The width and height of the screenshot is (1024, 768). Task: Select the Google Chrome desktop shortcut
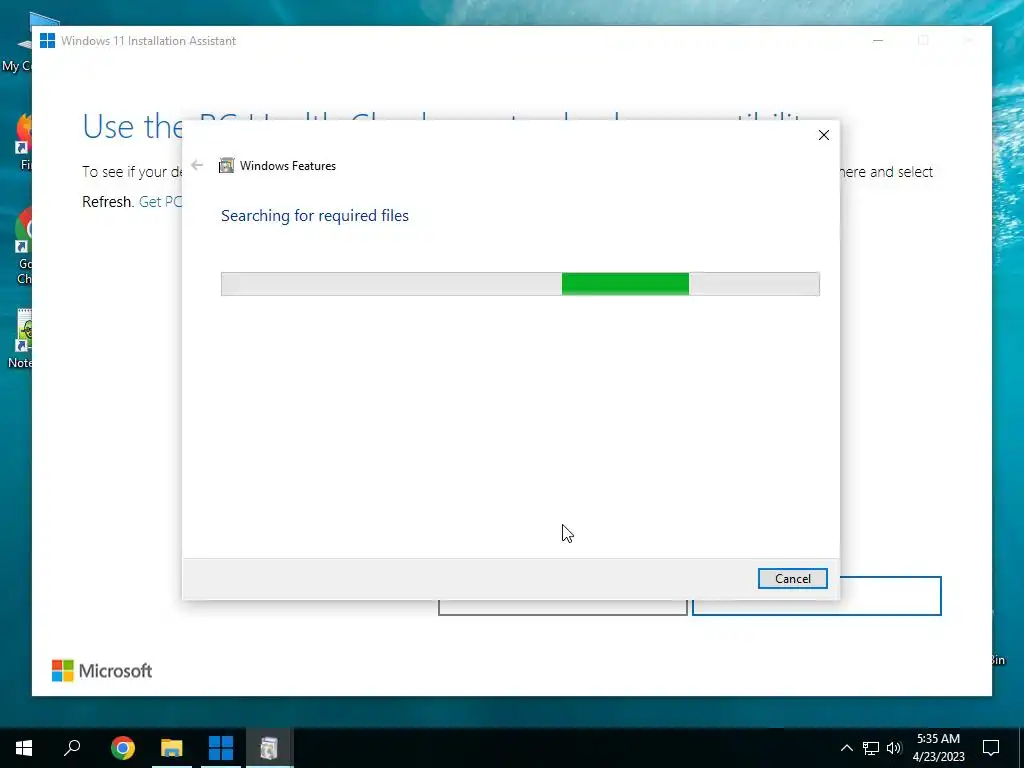point(24,247)
